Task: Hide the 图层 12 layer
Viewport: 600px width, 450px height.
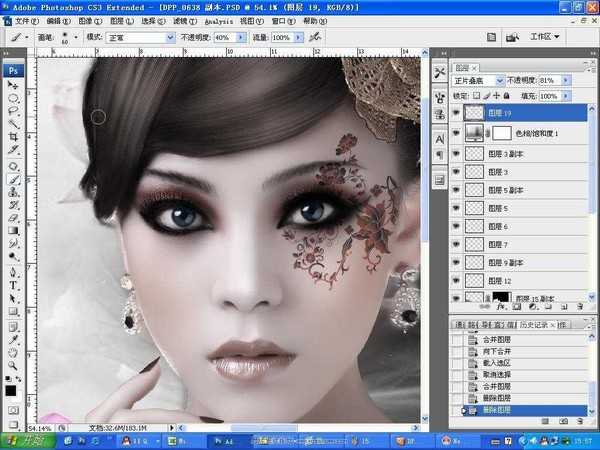Action: (x=458, y=281)
